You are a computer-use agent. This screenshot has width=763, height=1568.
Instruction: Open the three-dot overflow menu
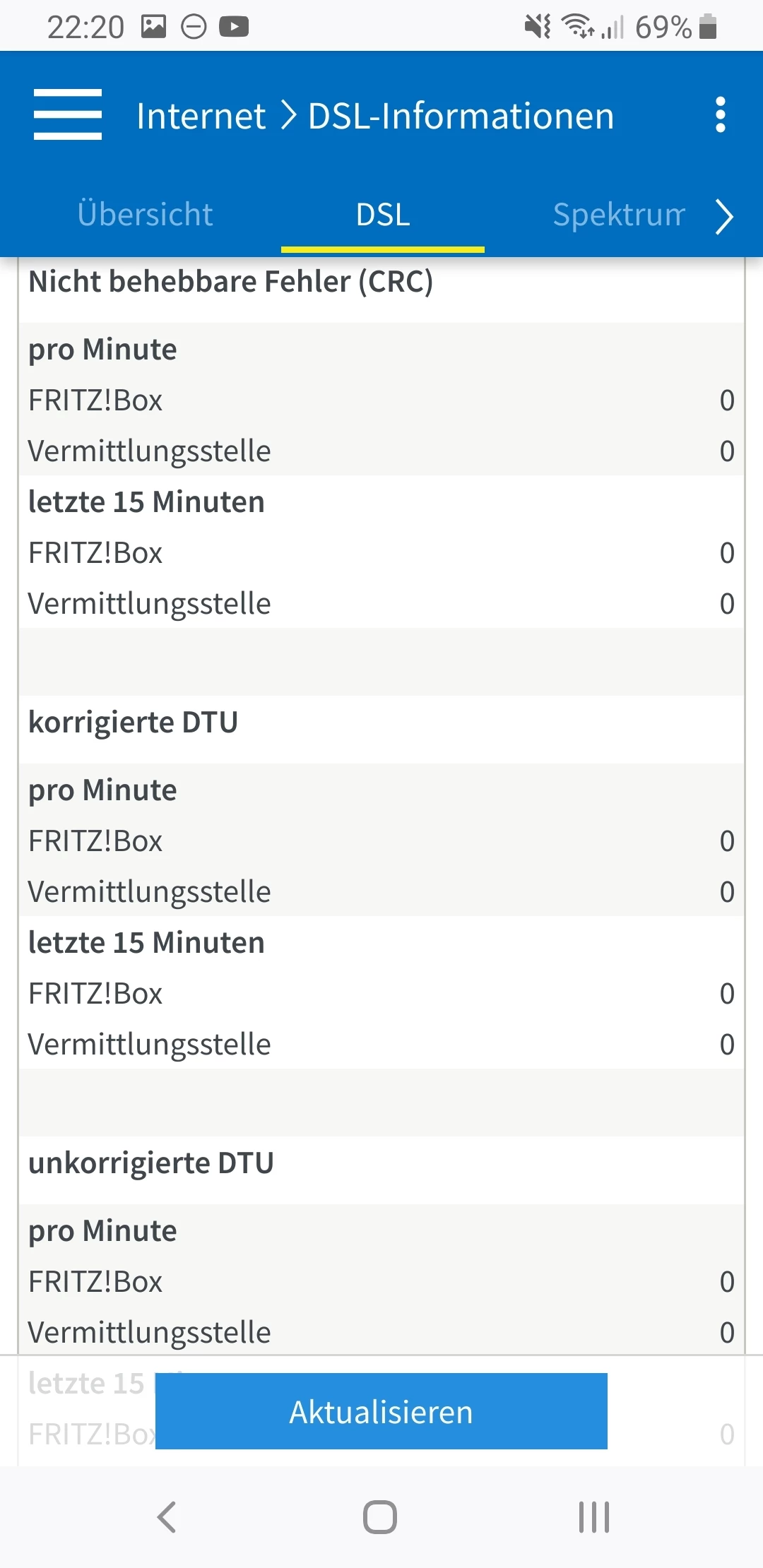click(720, 114)
